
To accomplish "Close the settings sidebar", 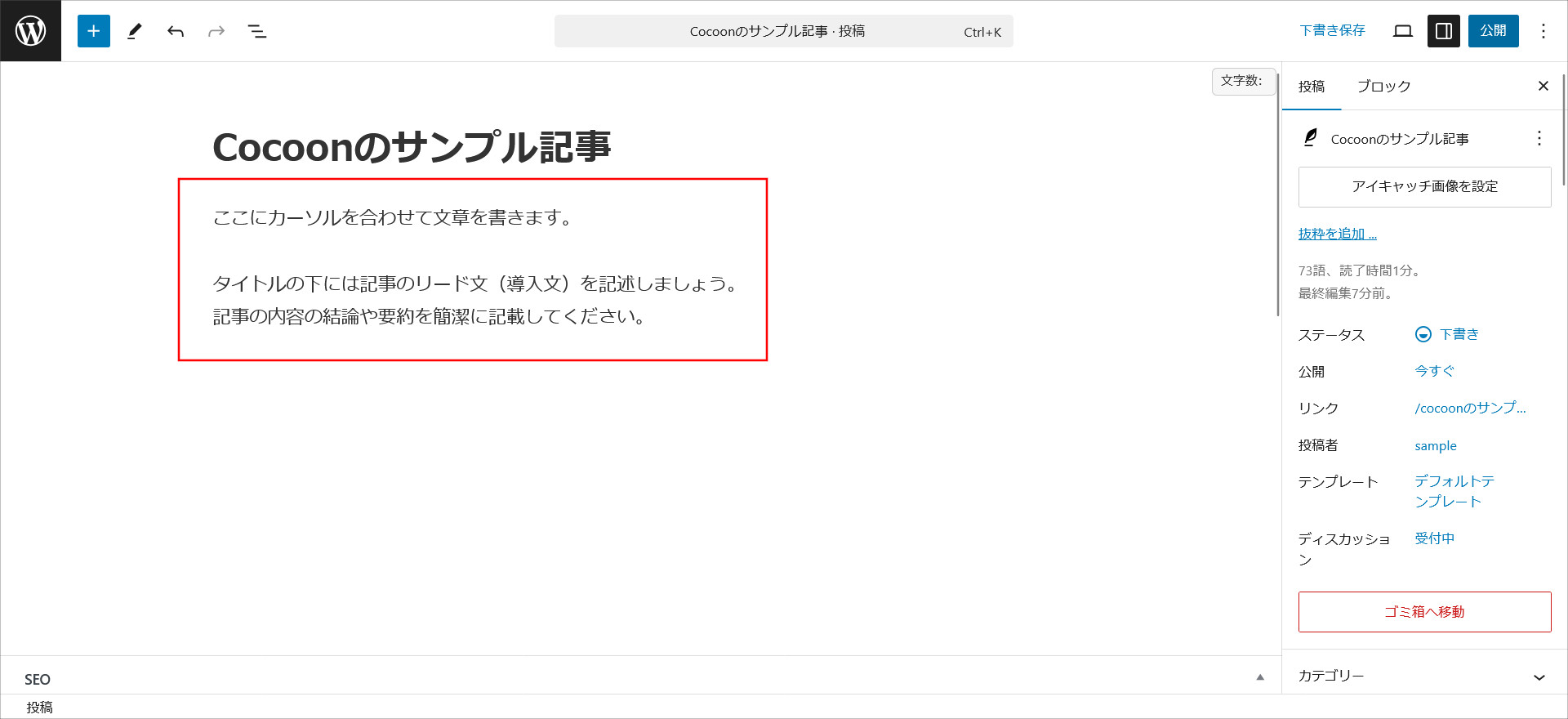I will click(x=1543, y=86).
